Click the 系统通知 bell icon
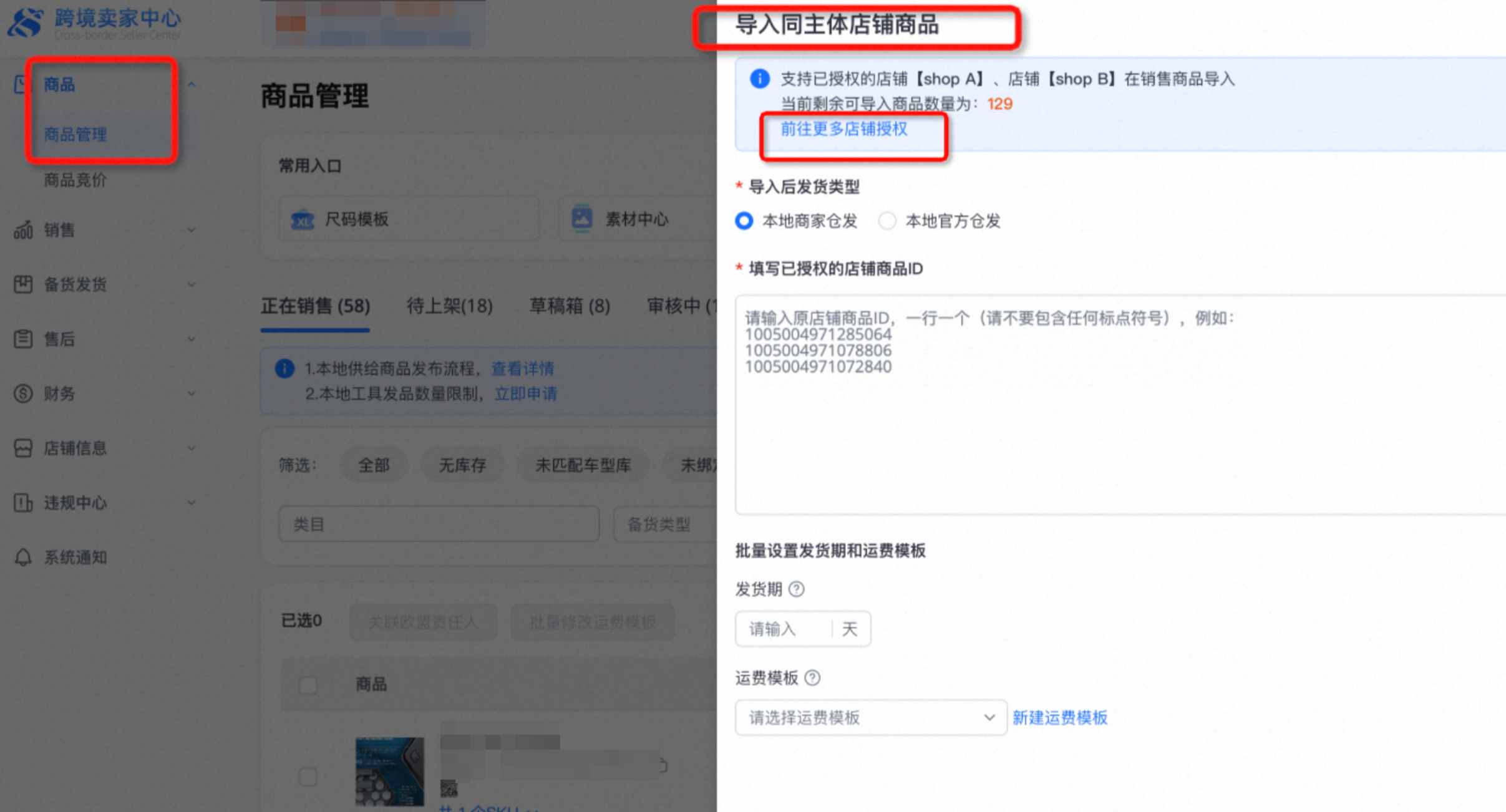This screenshot has width=1506, height=812. (23, 557)
